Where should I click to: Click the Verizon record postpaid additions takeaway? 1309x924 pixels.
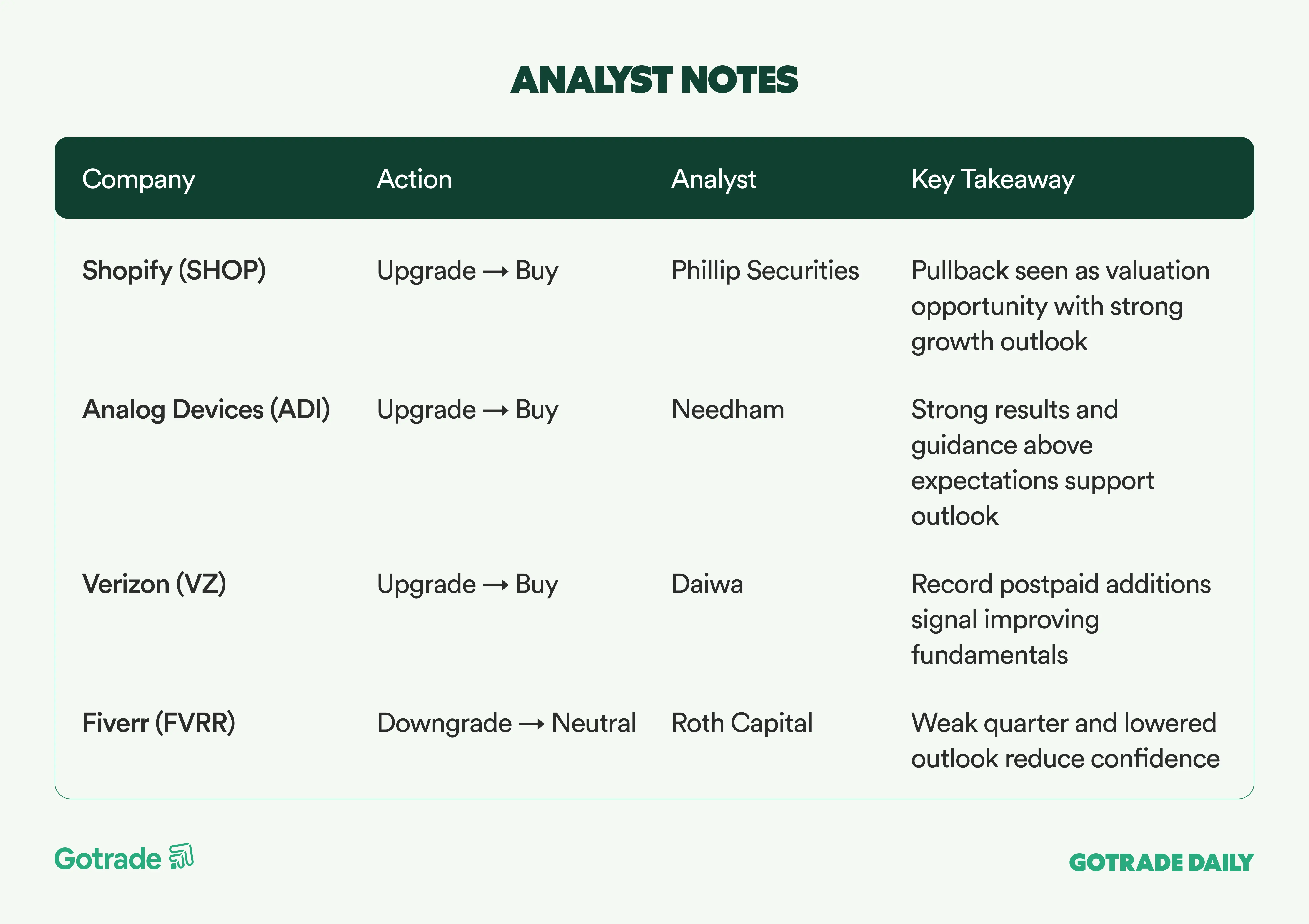(x=1060, y=619)
